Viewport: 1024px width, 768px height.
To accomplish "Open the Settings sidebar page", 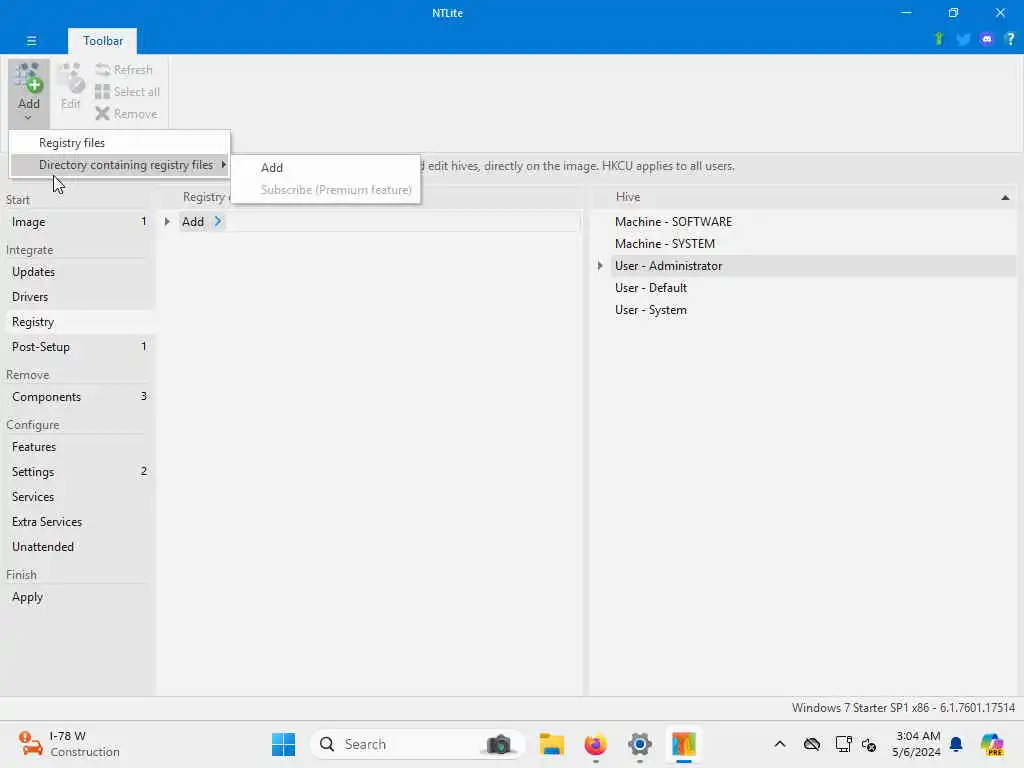I will coord(78,472).
